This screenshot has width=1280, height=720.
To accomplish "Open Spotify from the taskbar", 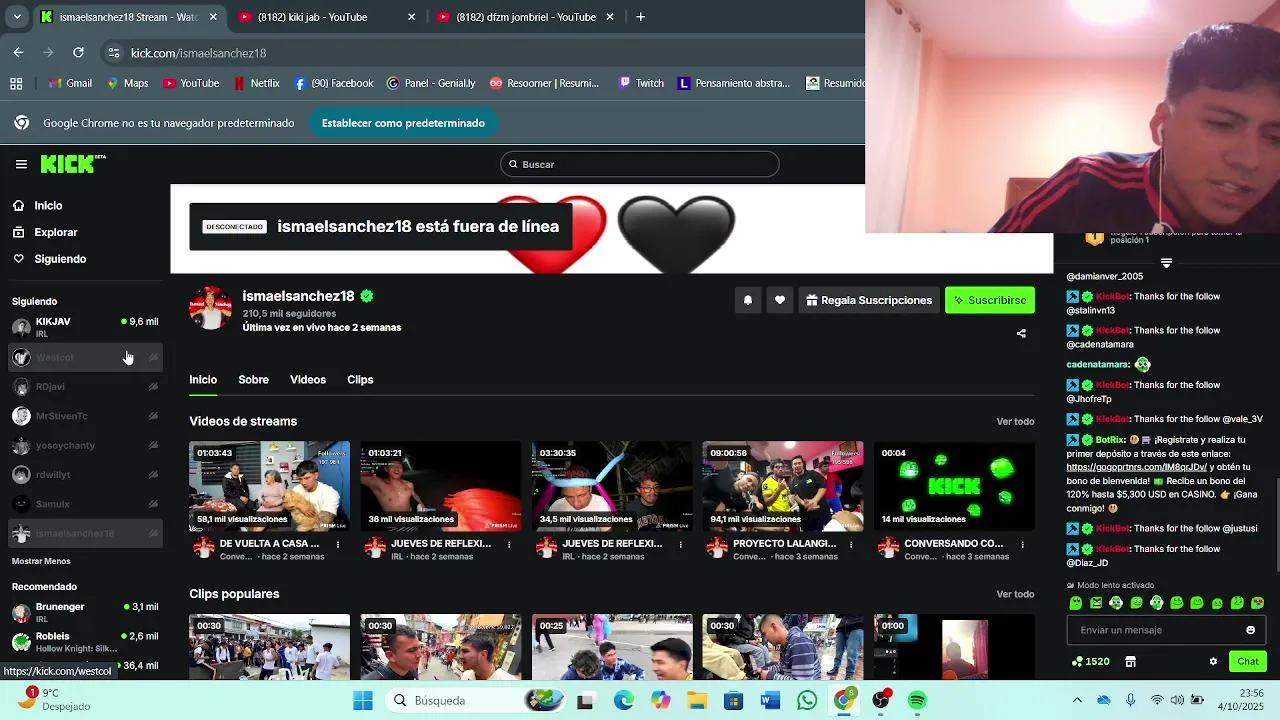I will 917,700.
